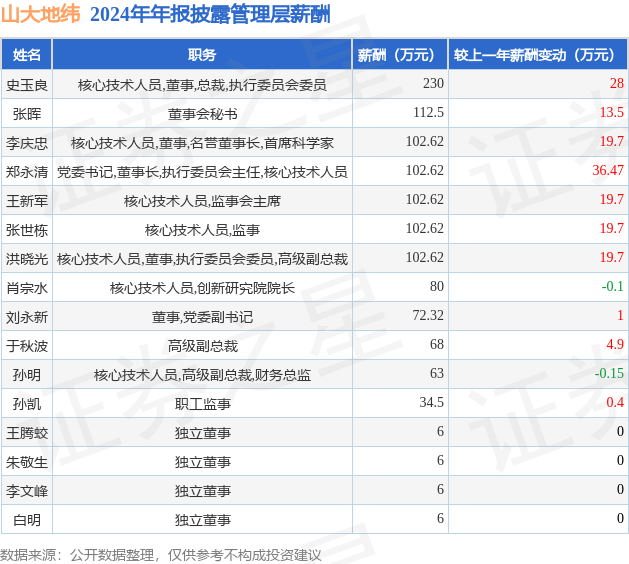Image resolution: width=629 pixels, height=564 pixels.
Task: Select the name cell 郑永清
Action: [27, 172]
